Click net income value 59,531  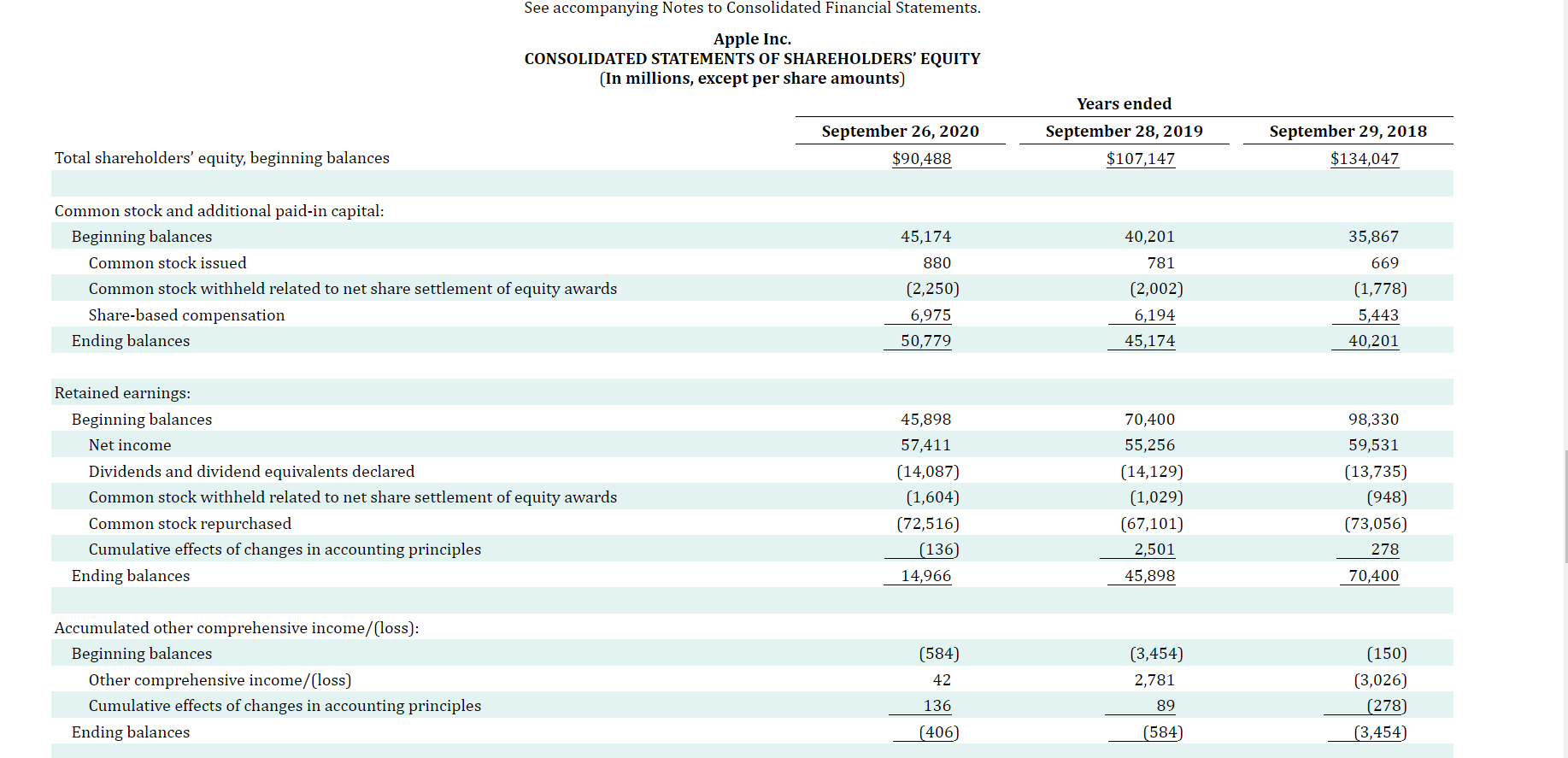[1373, 445]
